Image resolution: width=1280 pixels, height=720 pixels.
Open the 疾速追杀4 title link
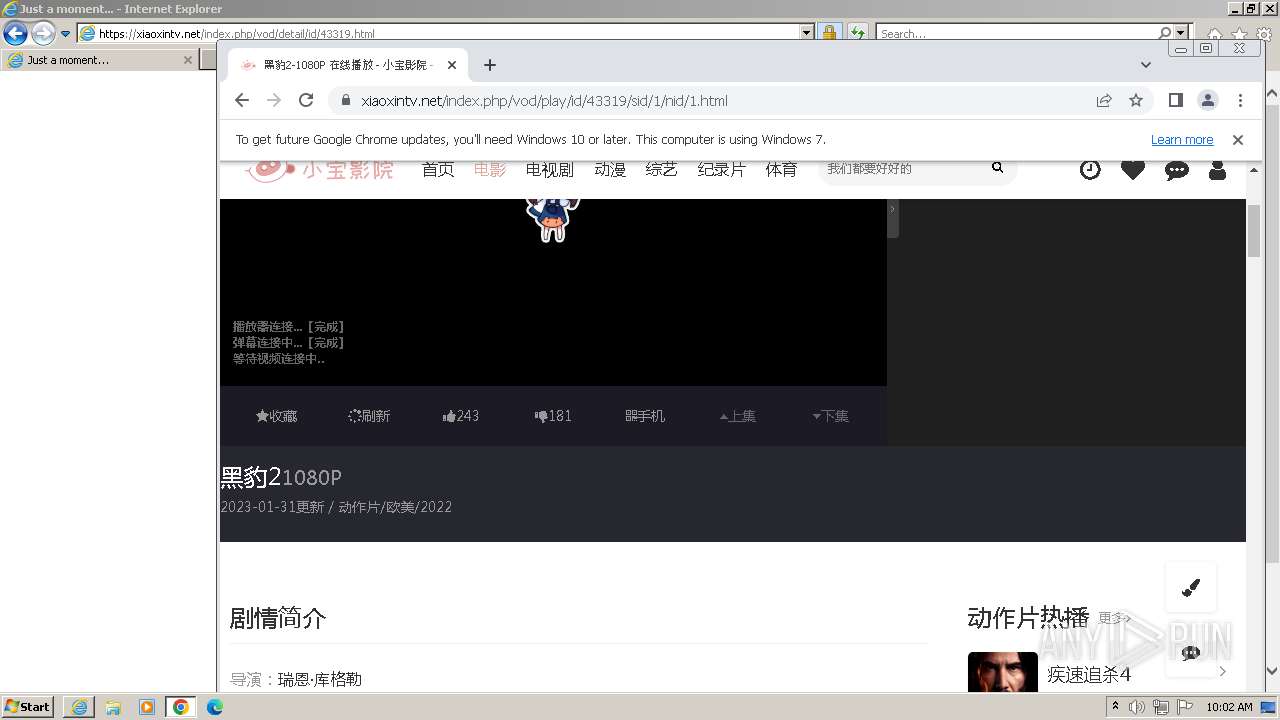(x=1089, y=675)
